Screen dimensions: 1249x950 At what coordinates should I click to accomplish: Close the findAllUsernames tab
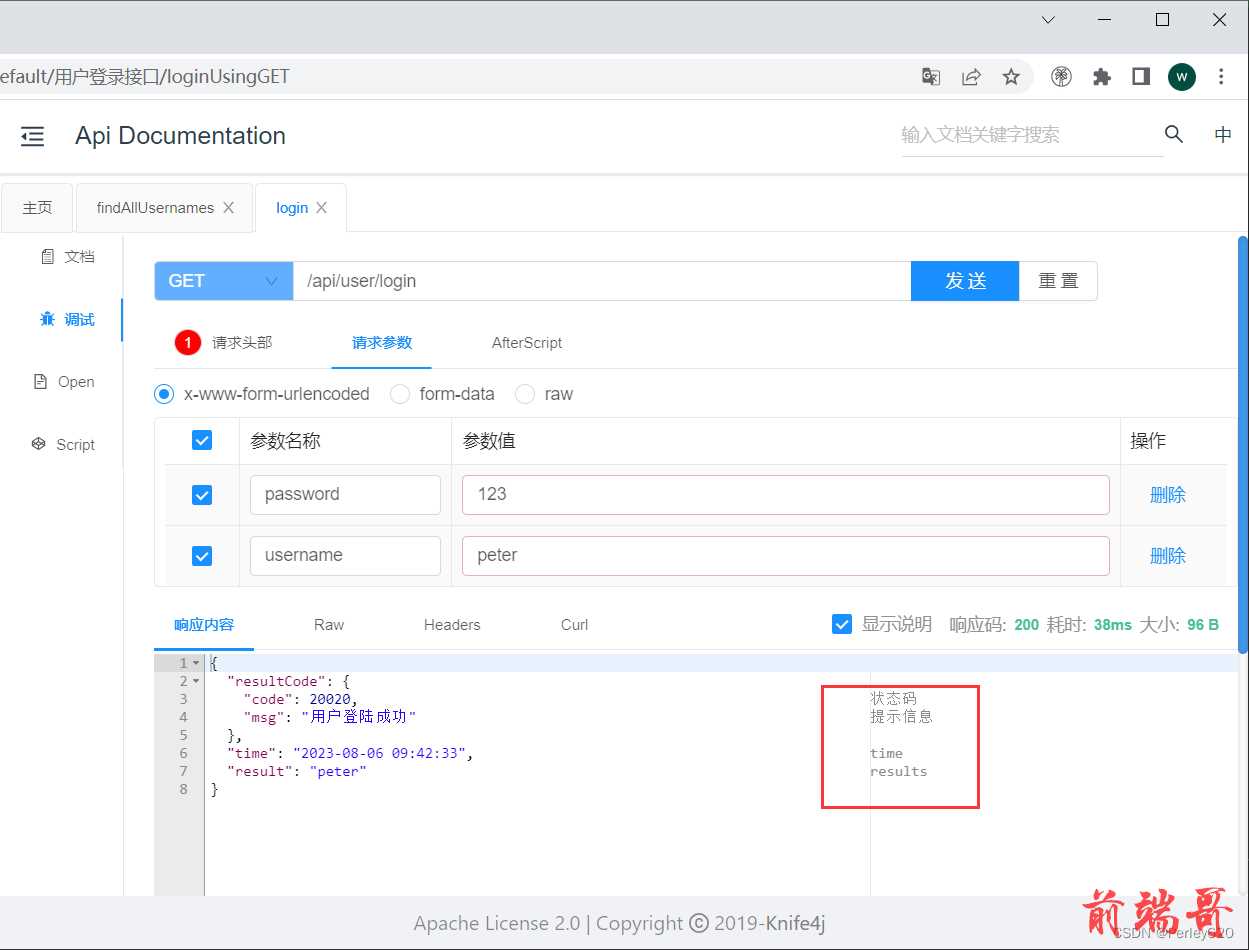coord(228,208)
